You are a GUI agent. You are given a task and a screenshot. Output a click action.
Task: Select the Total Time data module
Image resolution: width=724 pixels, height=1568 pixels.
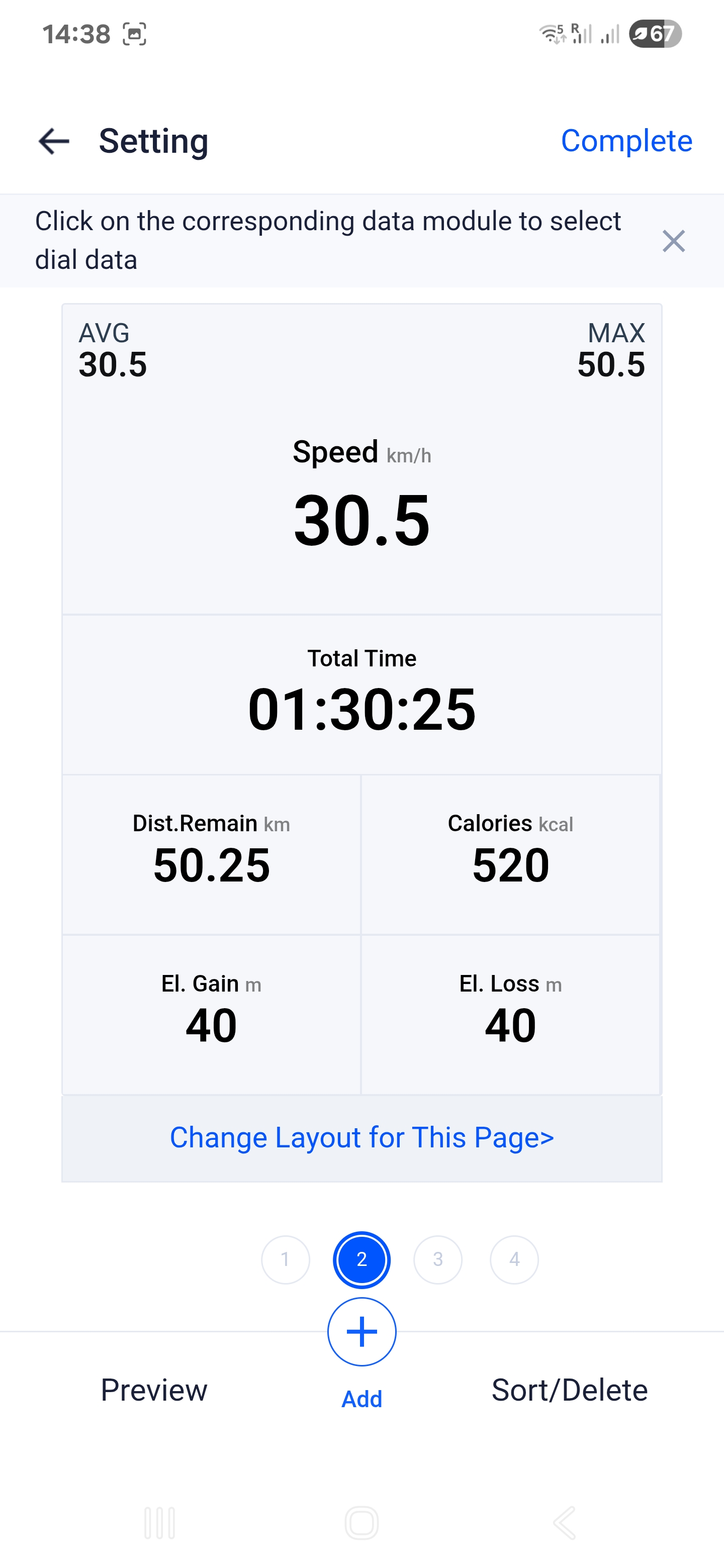(361, 694)
